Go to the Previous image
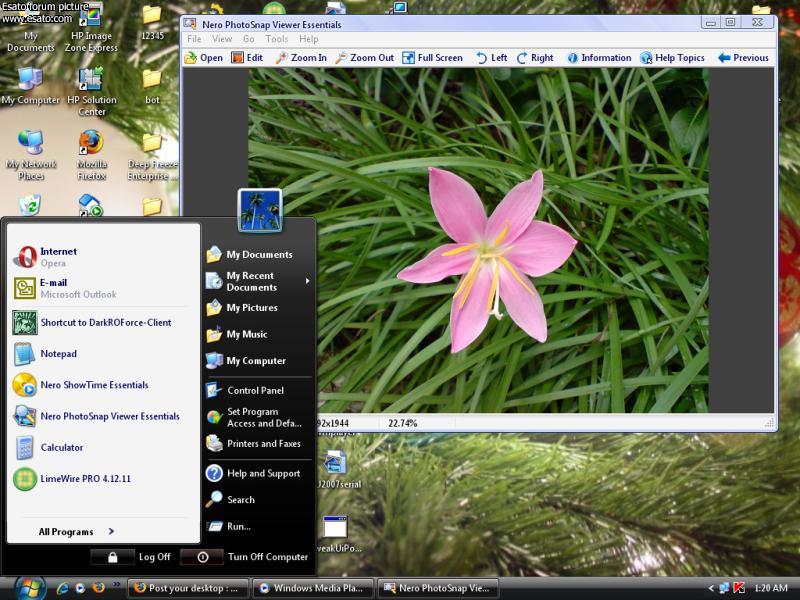 tap(743, 58)
